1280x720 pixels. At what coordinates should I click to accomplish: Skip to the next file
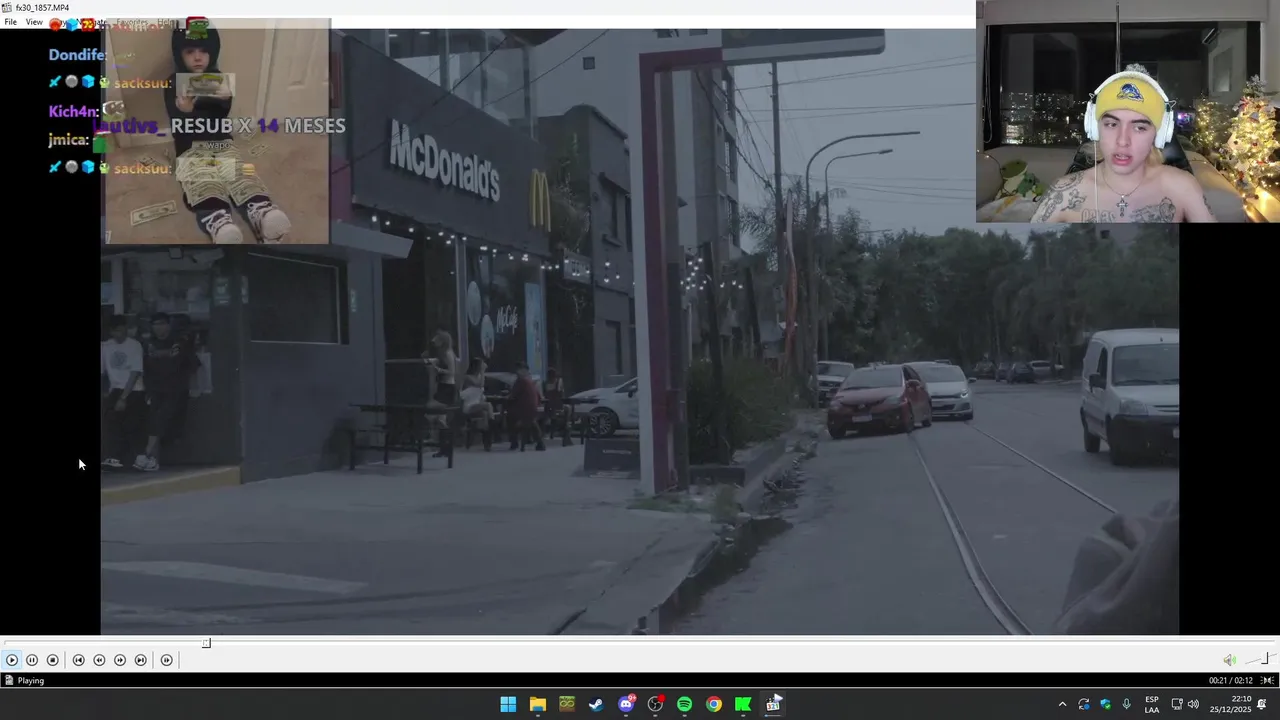point(141,660)
